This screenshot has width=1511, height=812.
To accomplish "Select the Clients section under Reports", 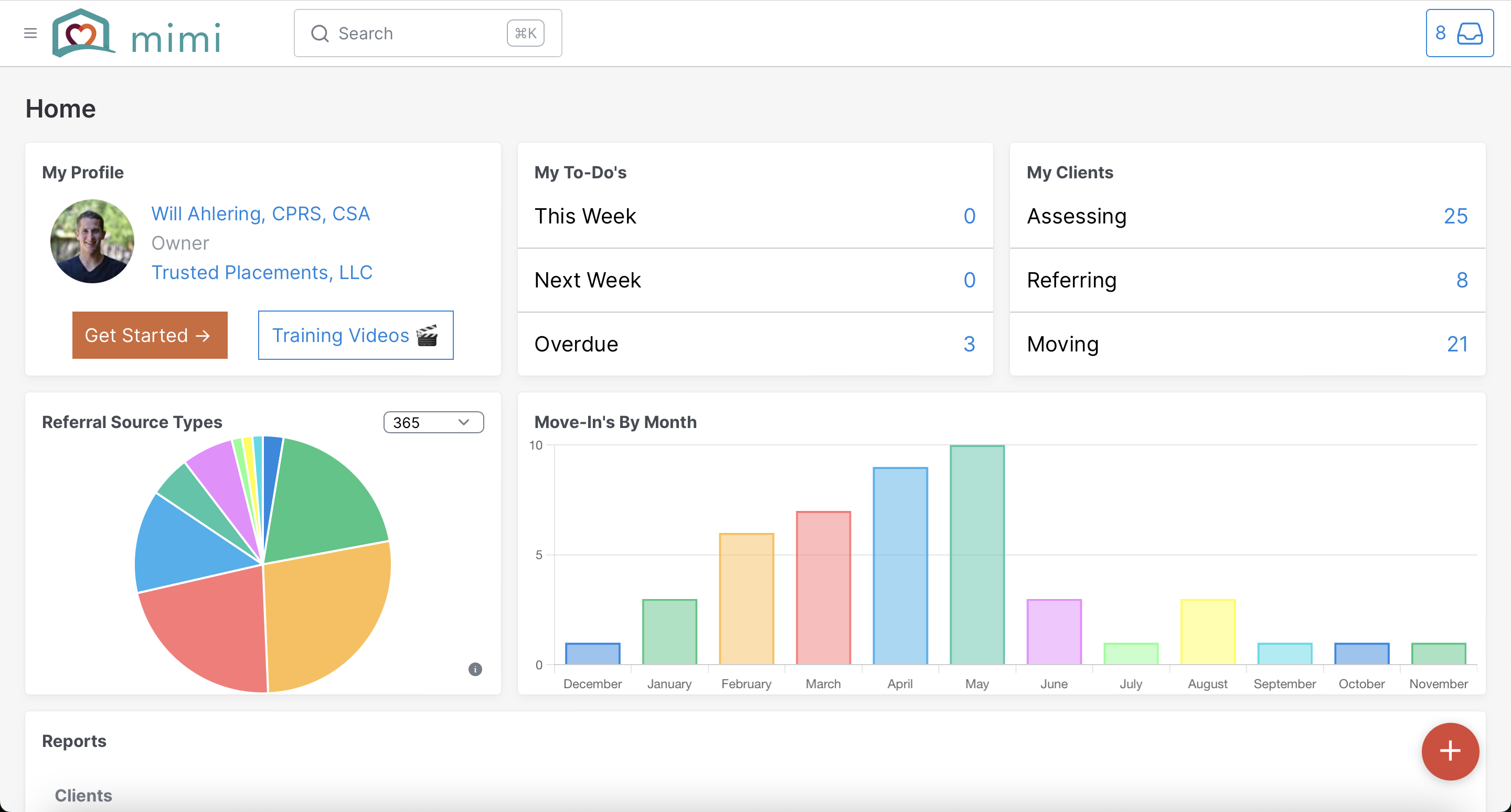I will coord(83,795).
